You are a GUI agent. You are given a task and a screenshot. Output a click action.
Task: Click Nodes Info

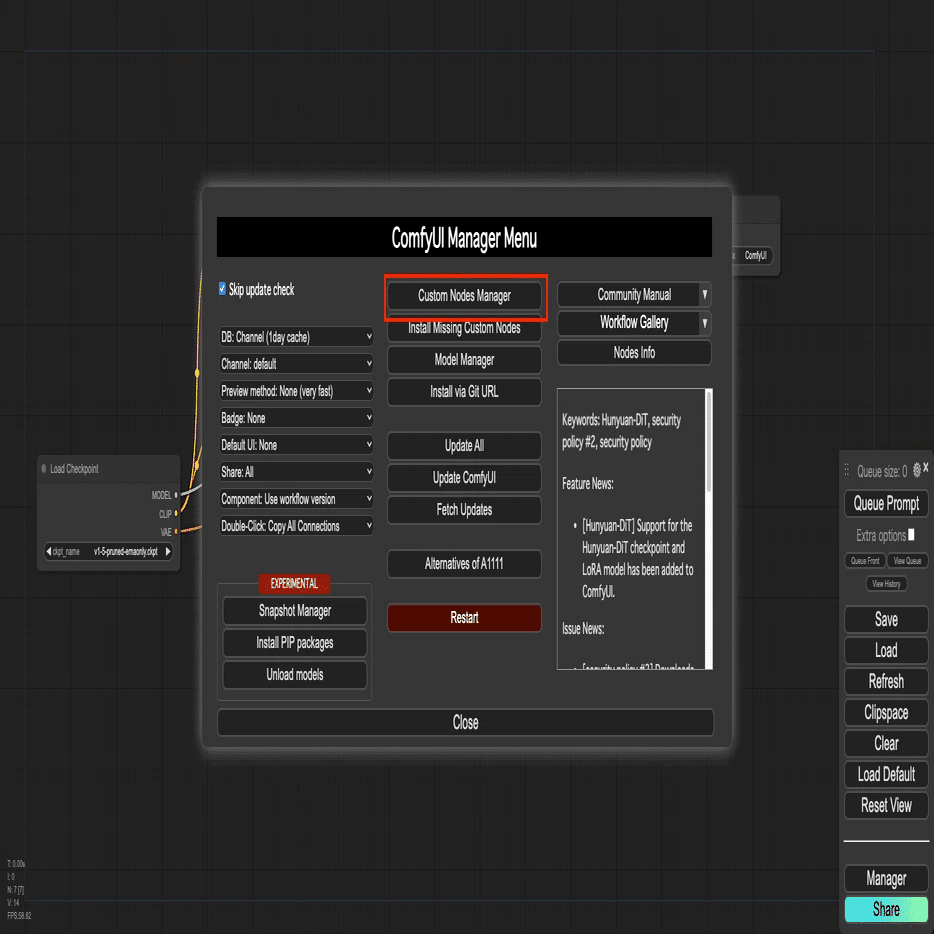click(634, 353)
